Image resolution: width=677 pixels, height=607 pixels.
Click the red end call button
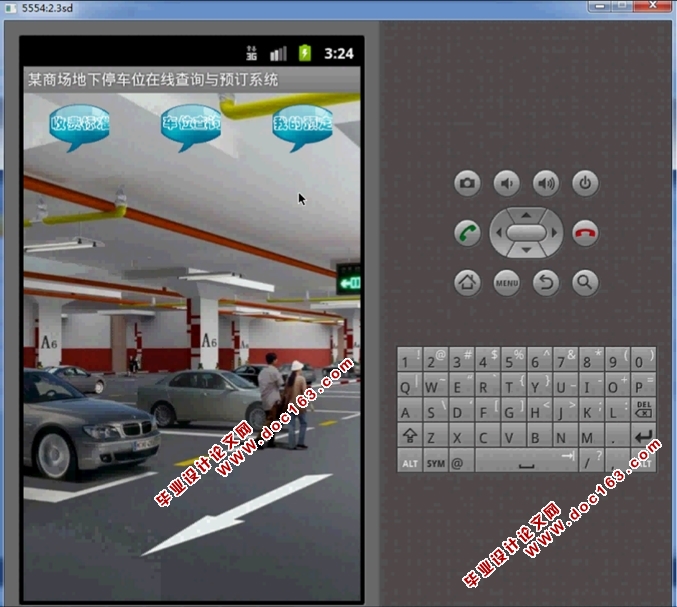(x=585, y=233)
